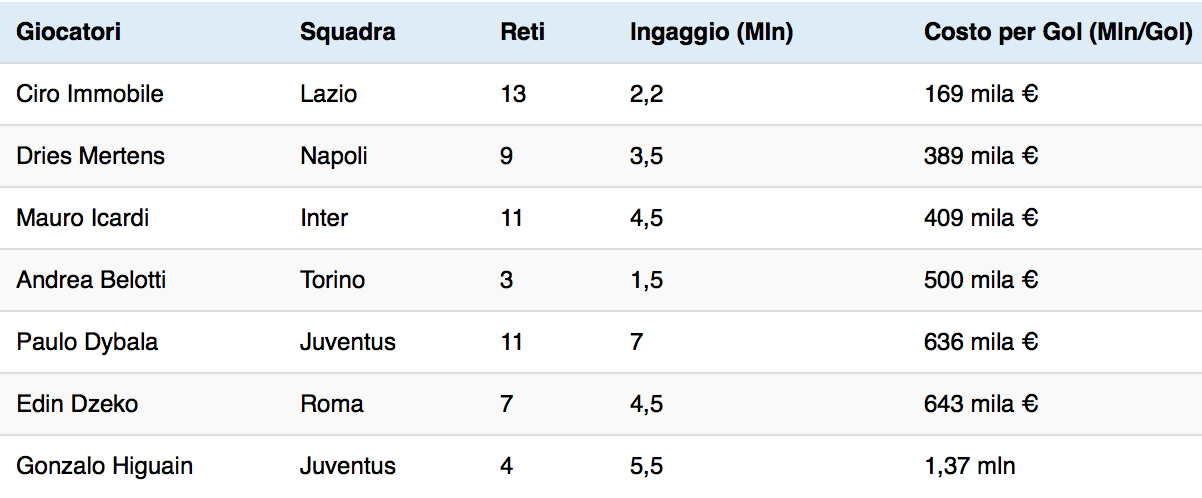Image resolution: width=1202 pixels, height=498 pixels.
Task: Click the 169 mila € cost value
Action: [981, 94]
